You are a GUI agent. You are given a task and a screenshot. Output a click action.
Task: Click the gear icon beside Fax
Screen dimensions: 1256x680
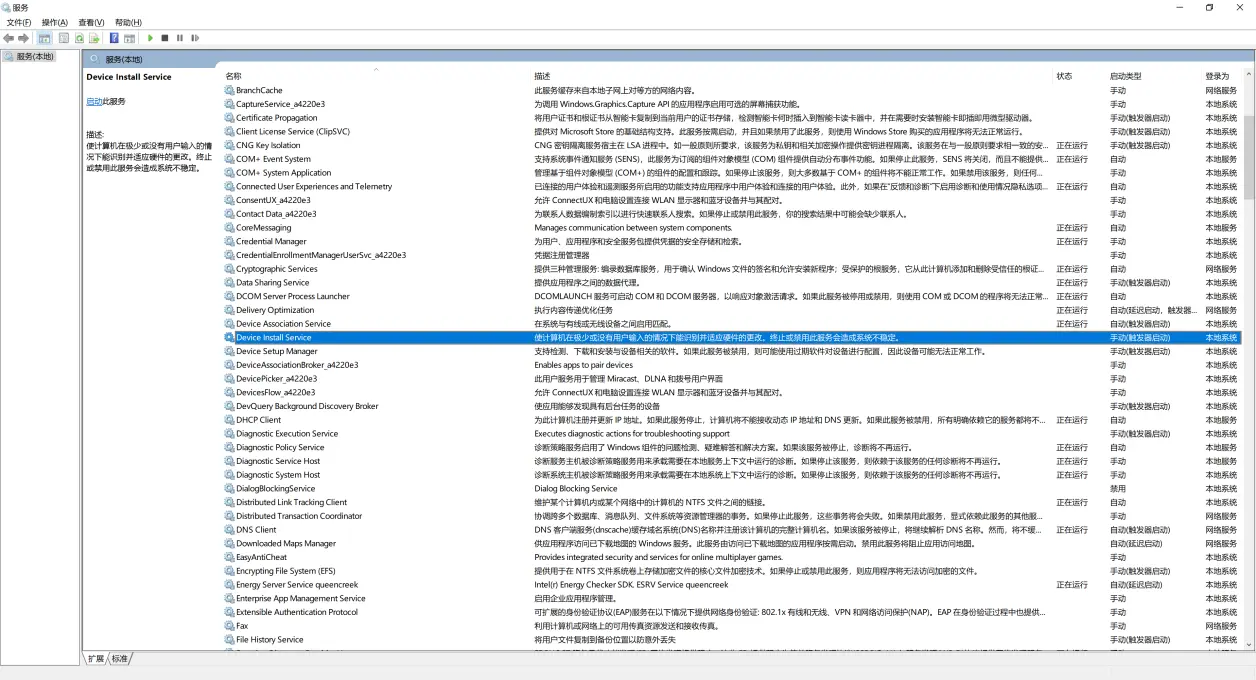229,626
